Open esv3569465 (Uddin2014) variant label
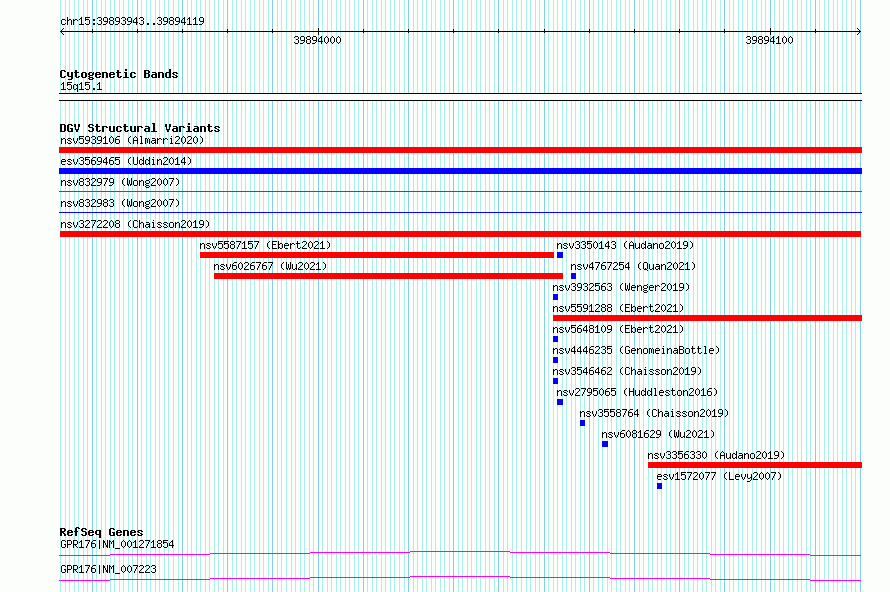Viewport: 890px width, 592px height. (x=126, y=161)
